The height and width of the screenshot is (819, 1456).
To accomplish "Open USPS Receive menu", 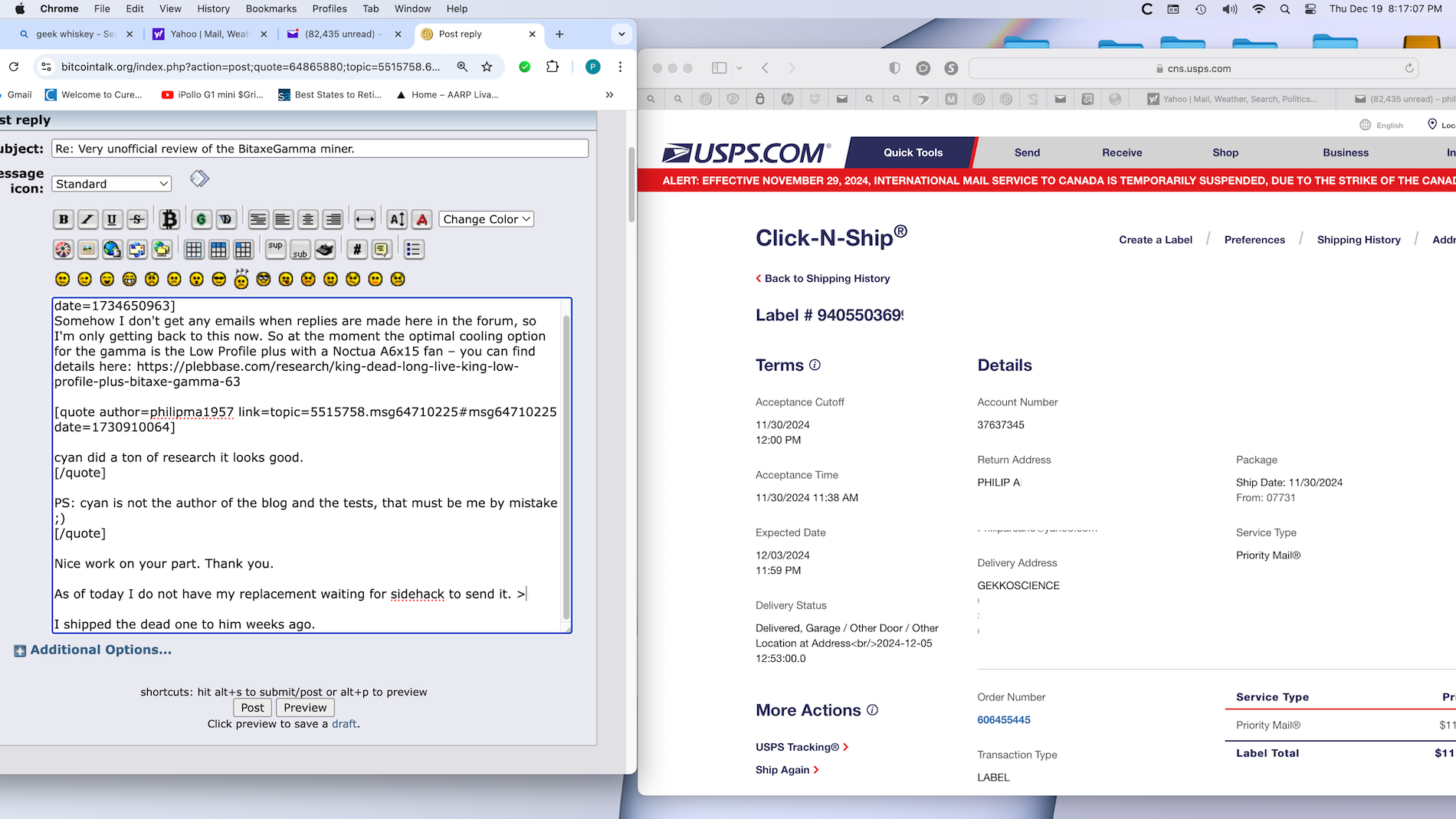I will (x=1122, y=152).
